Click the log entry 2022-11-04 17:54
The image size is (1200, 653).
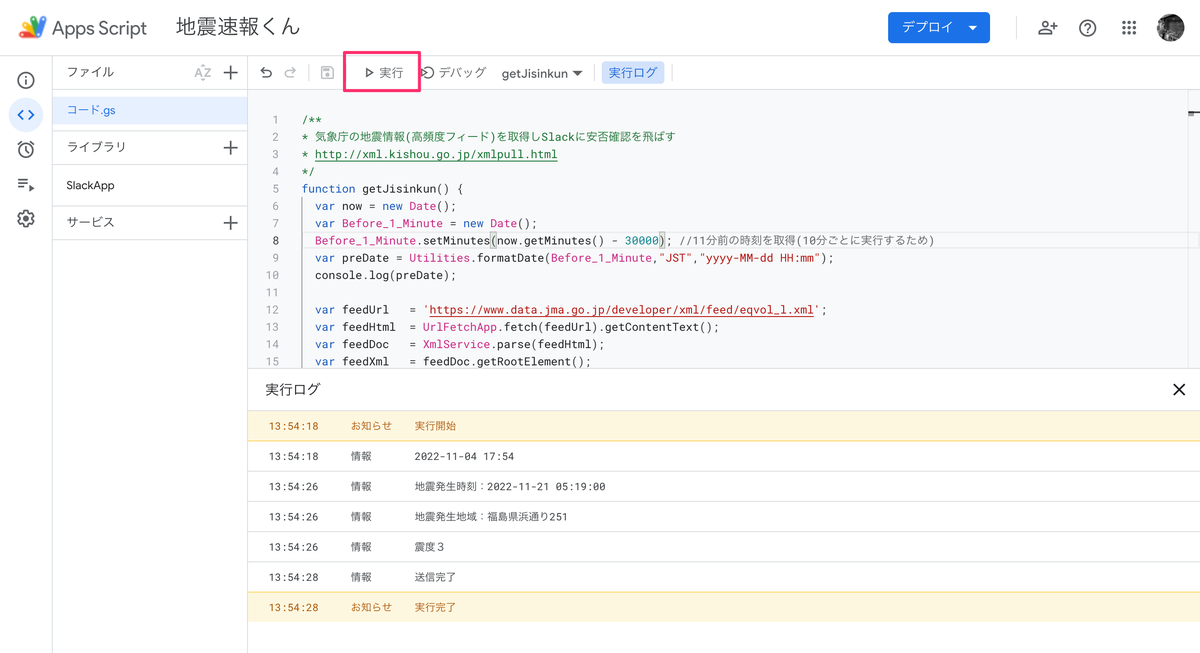coord(723,456)
